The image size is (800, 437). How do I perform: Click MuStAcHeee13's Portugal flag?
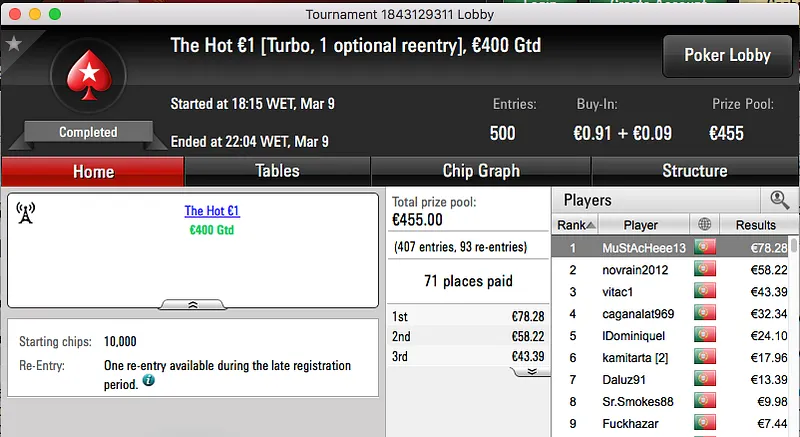(x=704, y=247)
